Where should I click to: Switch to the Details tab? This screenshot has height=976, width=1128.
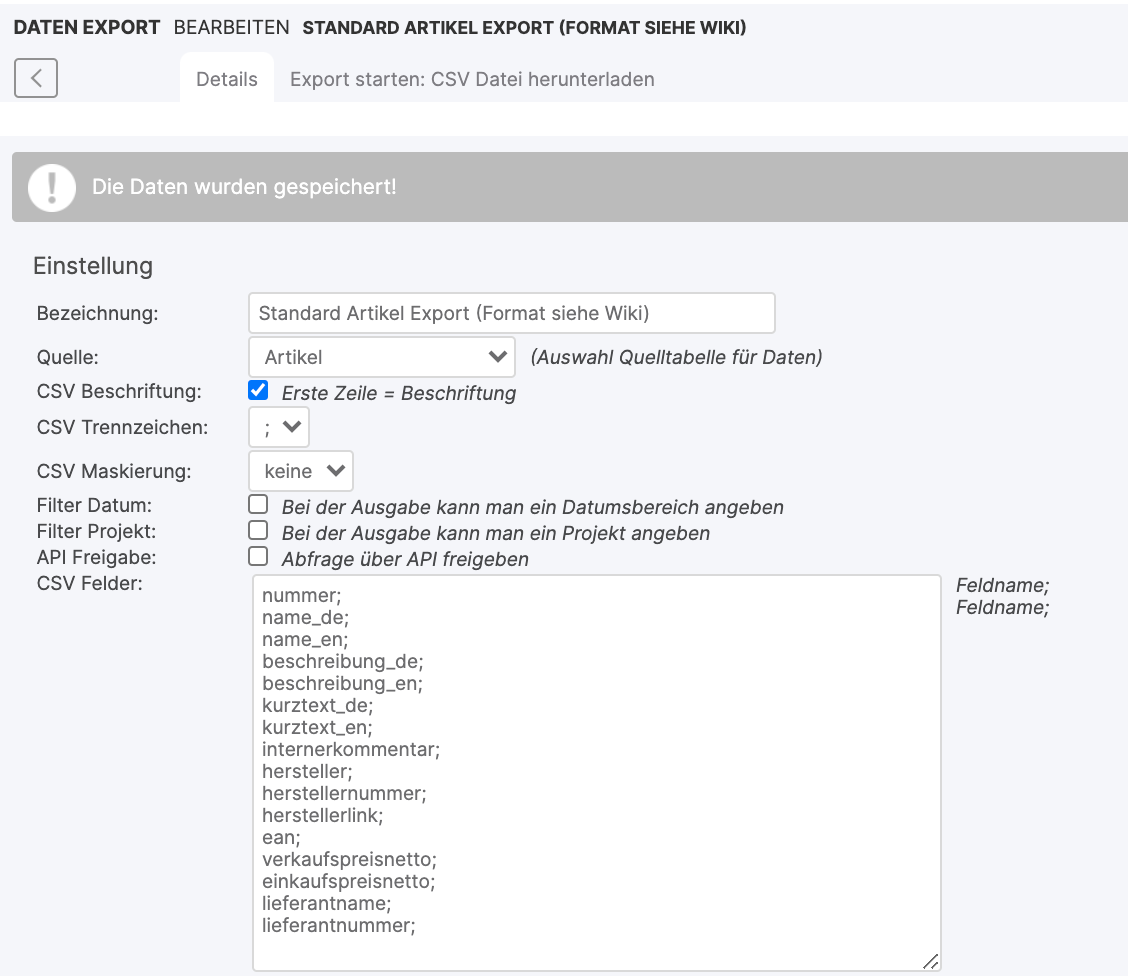point(227,79)
